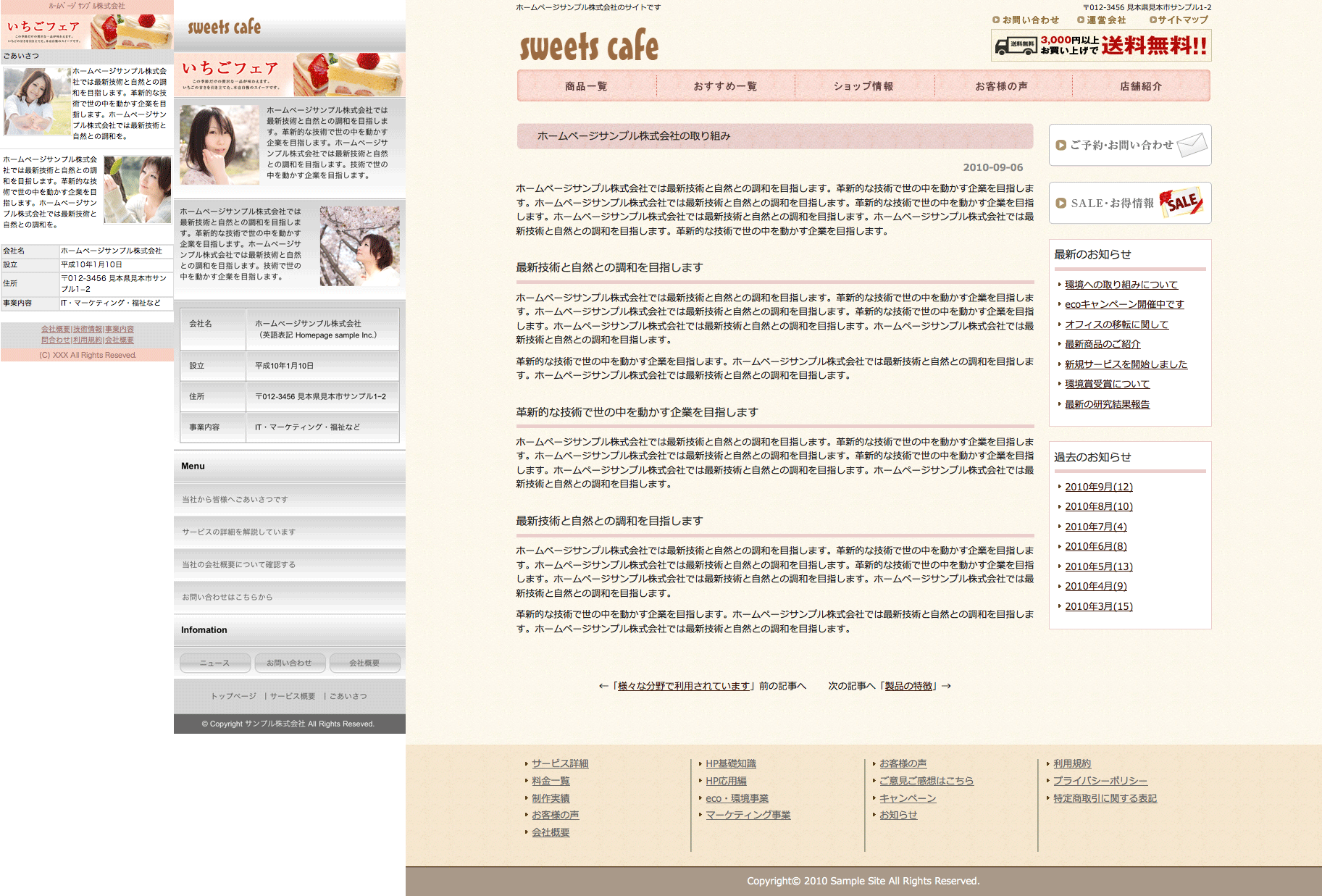Go to the 店舗紹介 navigation tab
This screenshot has width=1322, height=896.
[x=1141, y=86]
